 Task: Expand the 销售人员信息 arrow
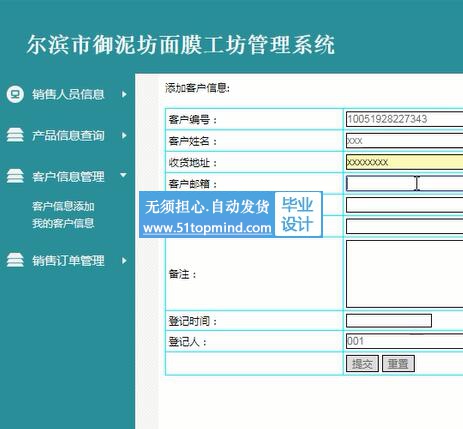click(124, 94)
